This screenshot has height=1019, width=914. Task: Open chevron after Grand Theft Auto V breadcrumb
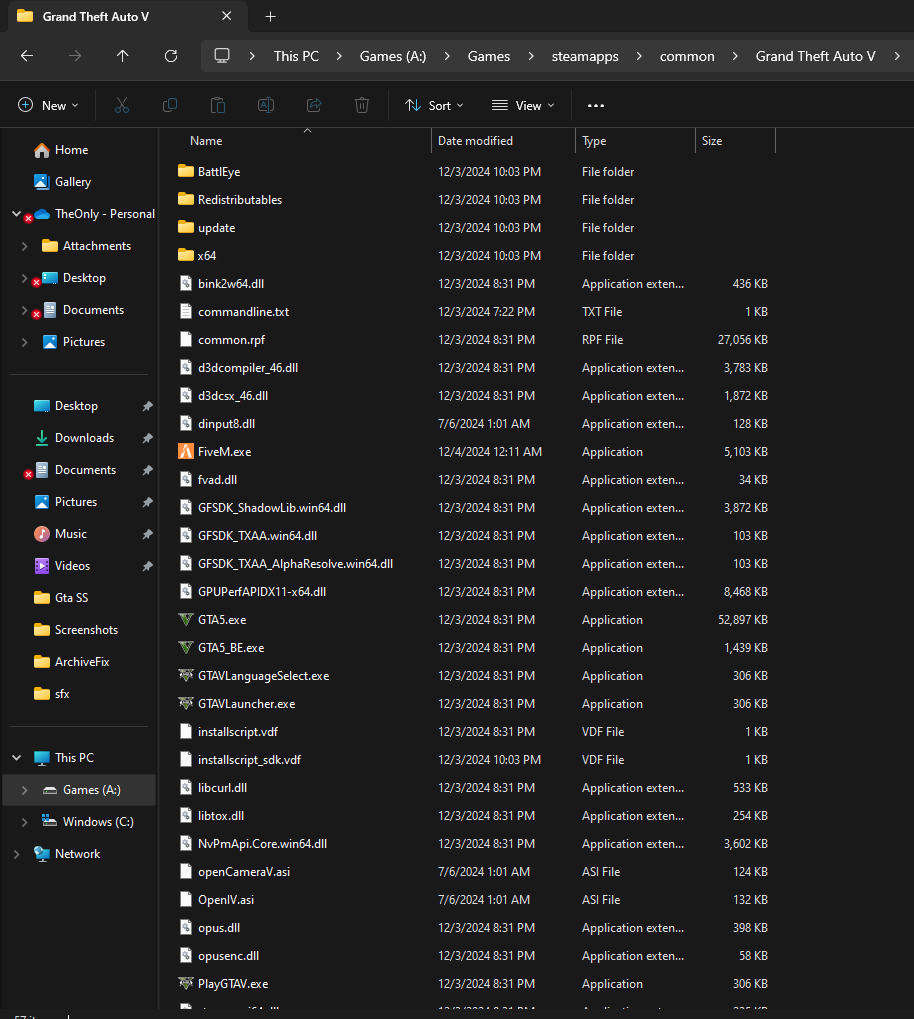tap(897, 57)
